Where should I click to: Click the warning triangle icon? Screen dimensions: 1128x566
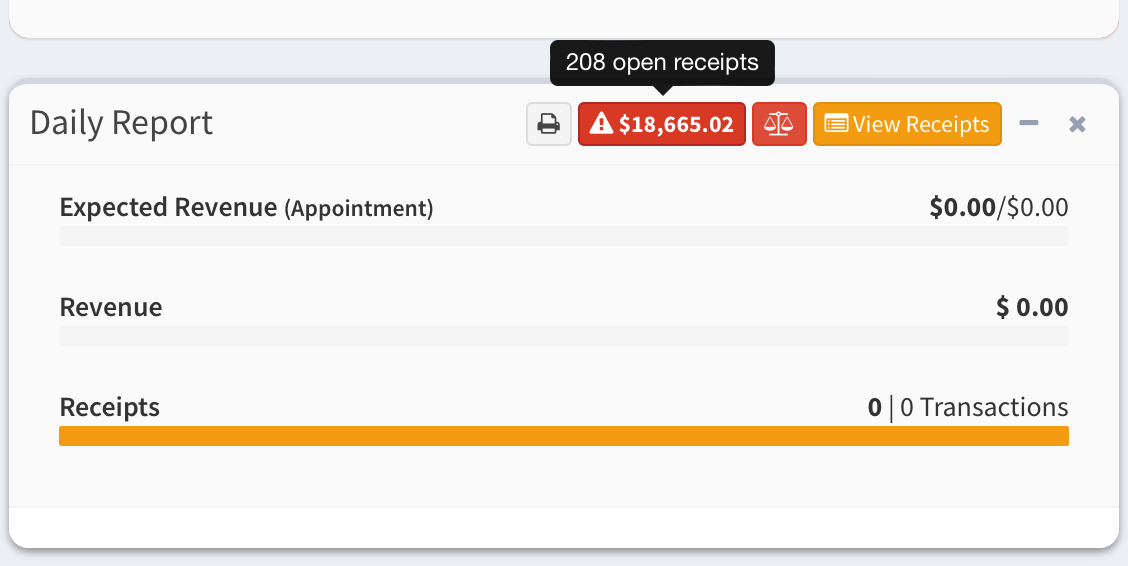pos(601,124)
